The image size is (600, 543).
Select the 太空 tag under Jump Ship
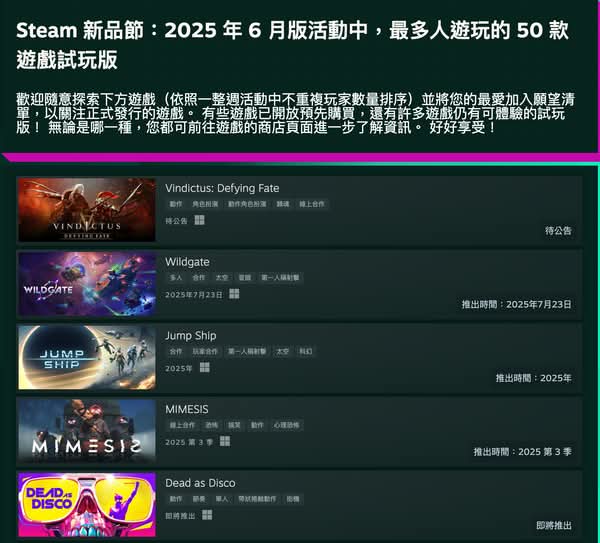[283, 351]
